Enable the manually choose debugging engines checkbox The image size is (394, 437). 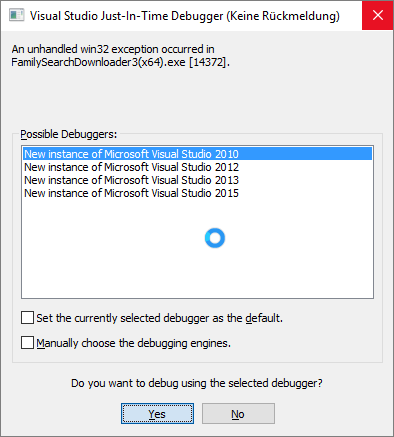(27, 342)
